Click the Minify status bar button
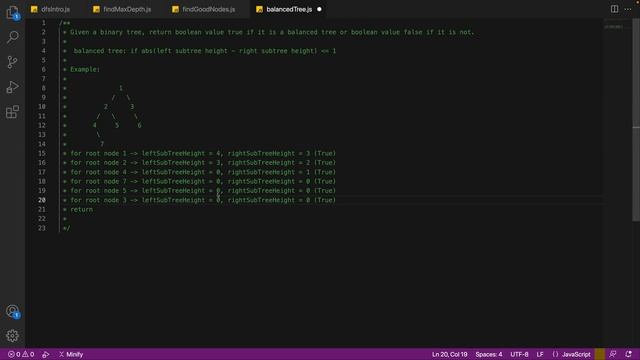The width and height of the screenshot is (640, 360). point(71,354)
